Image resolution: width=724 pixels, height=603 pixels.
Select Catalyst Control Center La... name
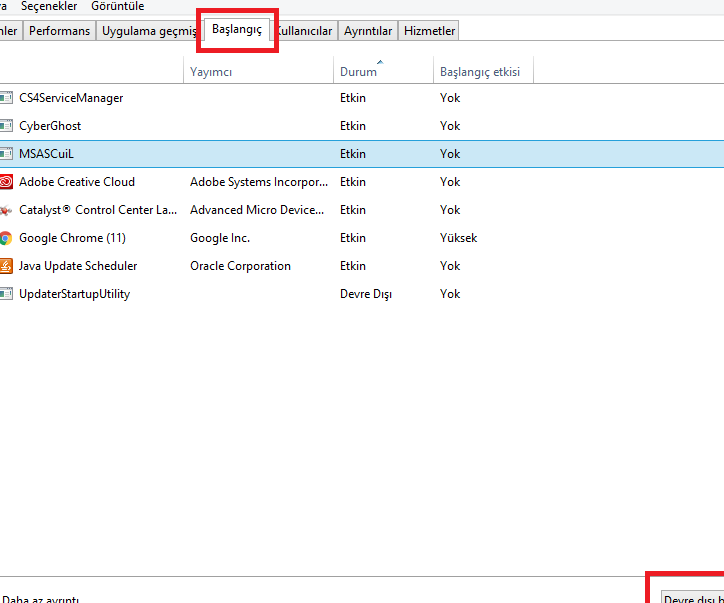pos(98,210)
